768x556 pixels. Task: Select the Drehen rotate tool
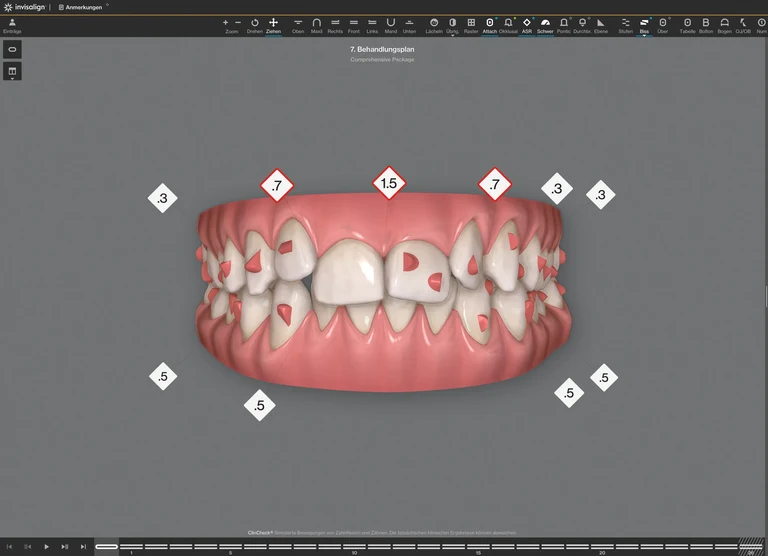coord(255,22)
